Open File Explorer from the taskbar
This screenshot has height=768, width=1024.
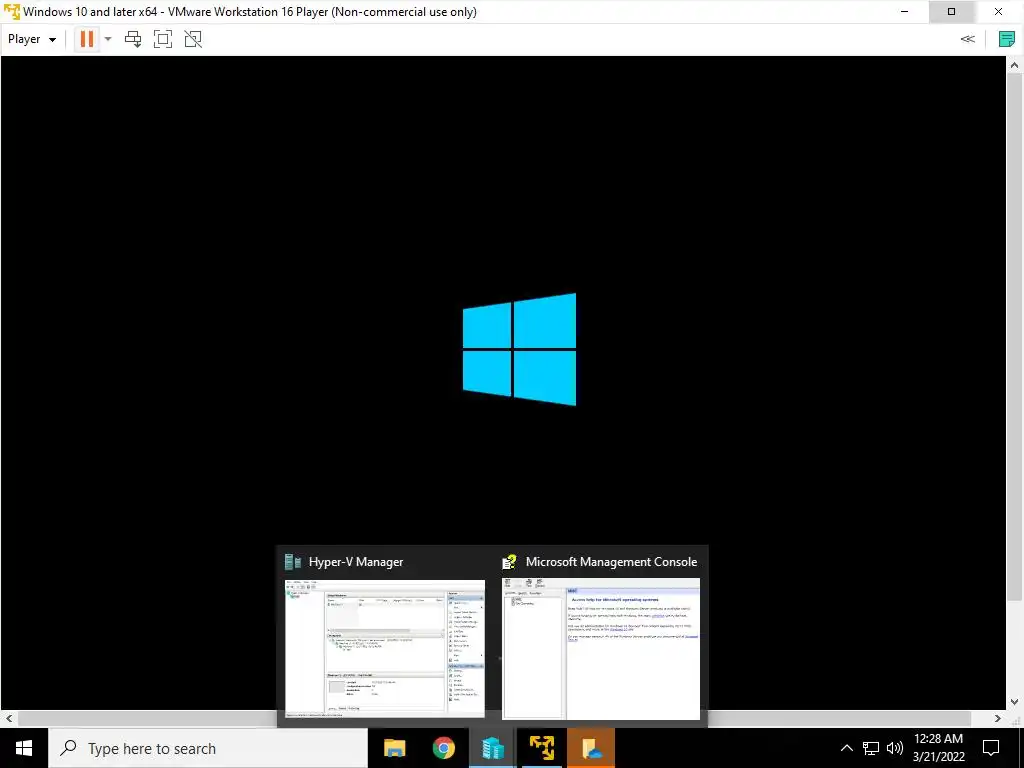[x=394, y=748]
